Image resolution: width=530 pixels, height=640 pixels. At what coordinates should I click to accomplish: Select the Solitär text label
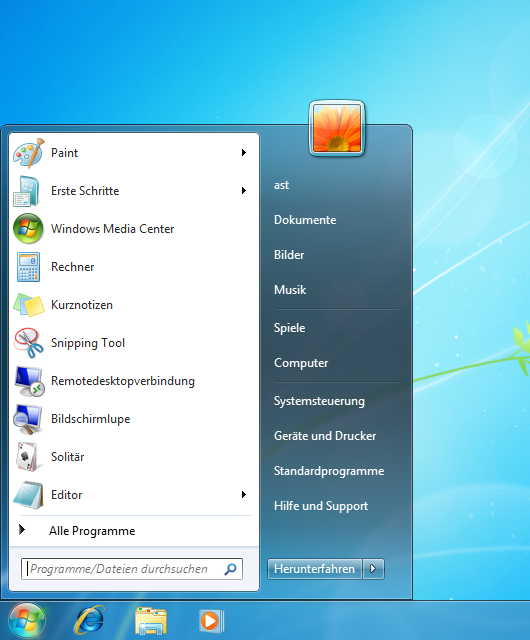point(67,457)
